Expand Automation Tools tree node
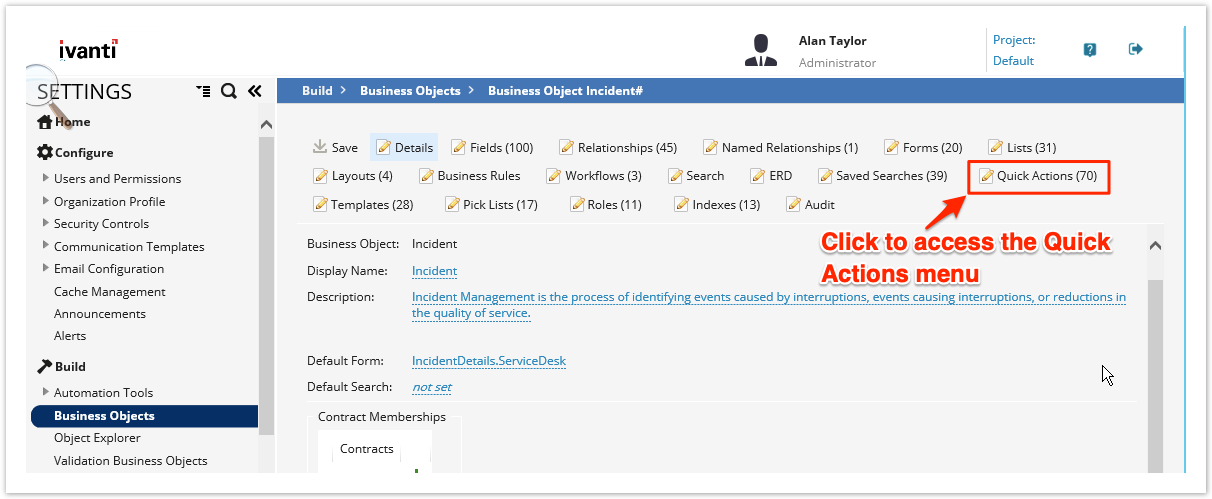The height and width of the screenshot is (499, 1212). (x=46, y=392)
